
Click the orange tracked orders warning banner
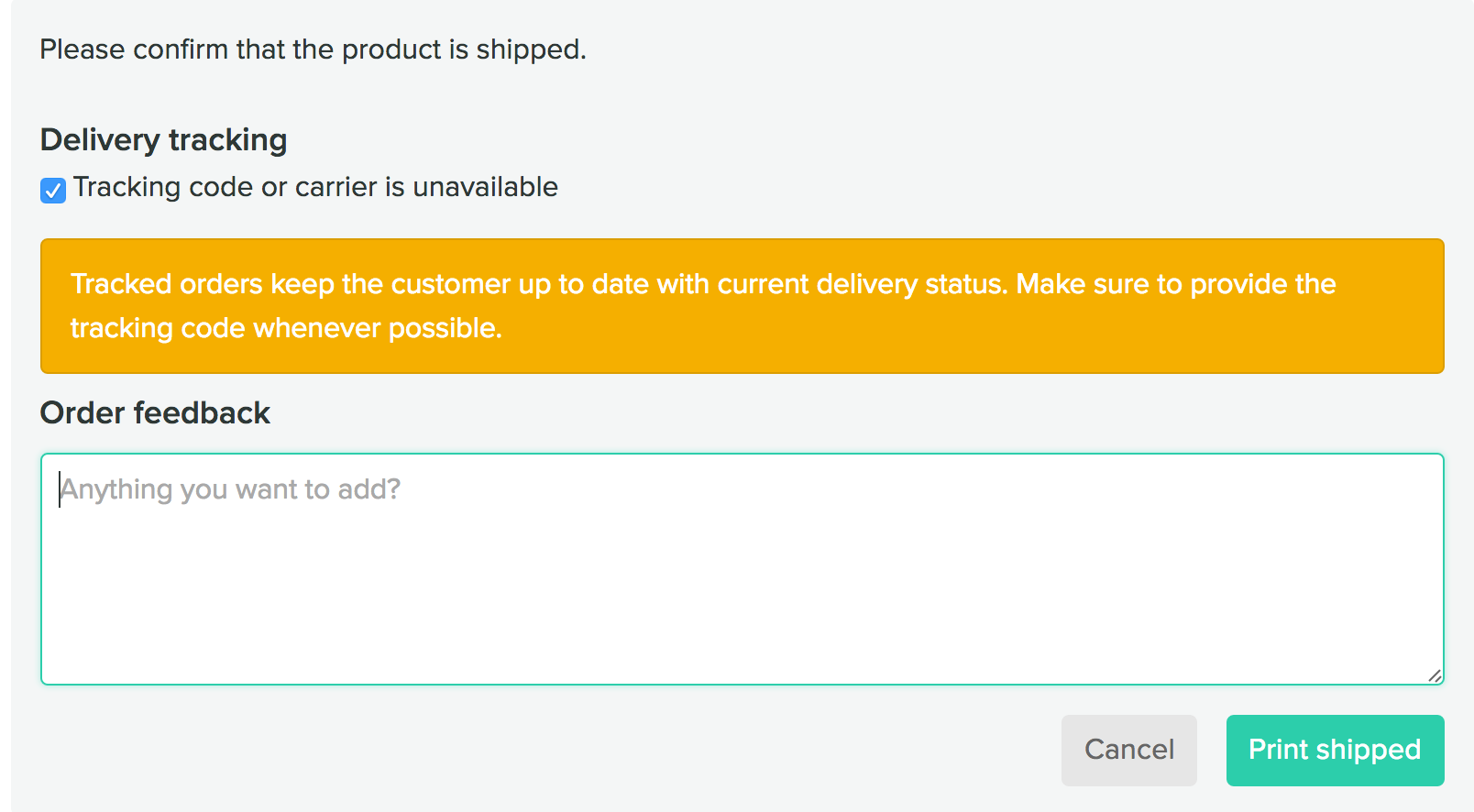pyautogui.click(x=742, y=306)
